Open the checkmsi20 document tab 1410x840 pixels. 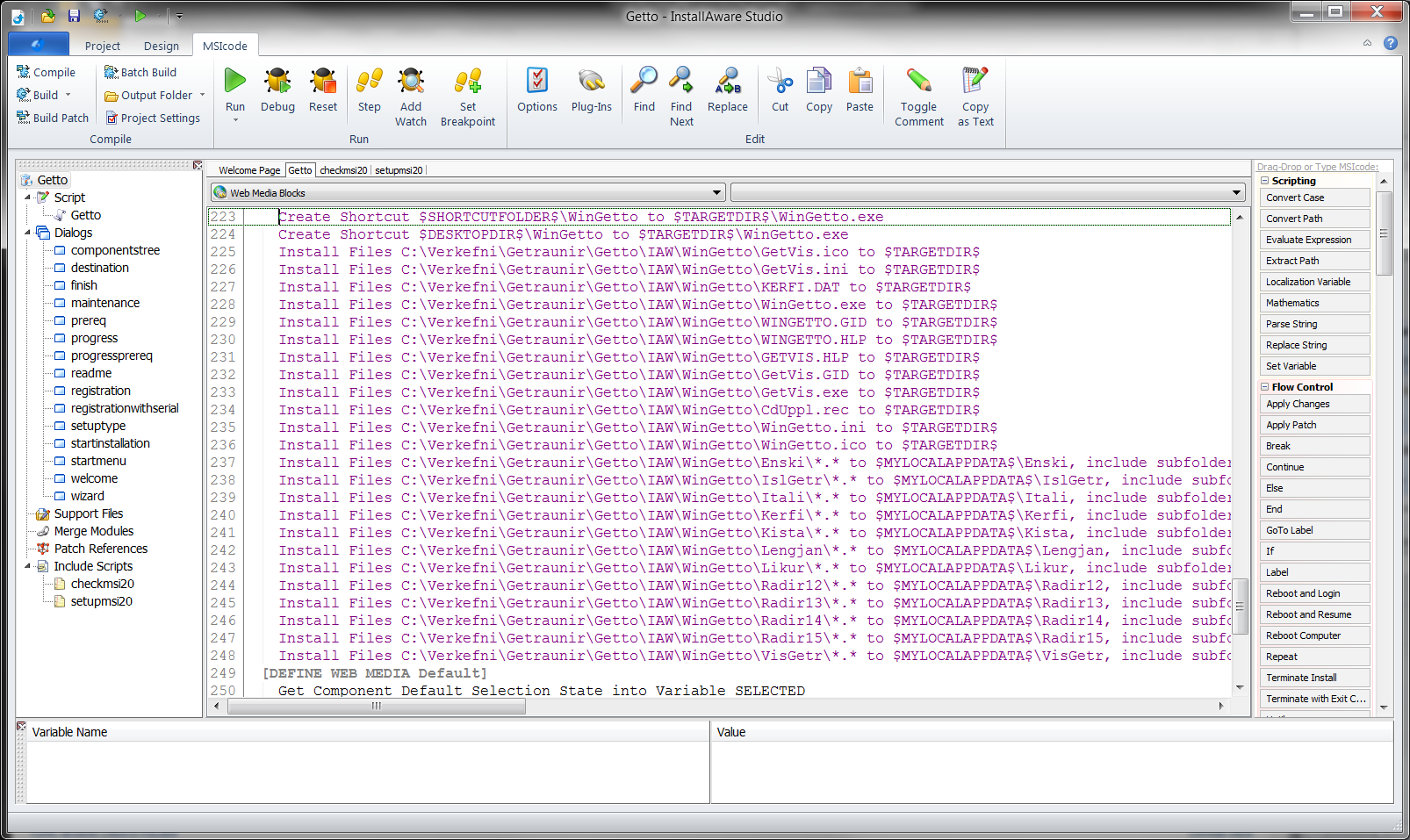coord(343,170)
